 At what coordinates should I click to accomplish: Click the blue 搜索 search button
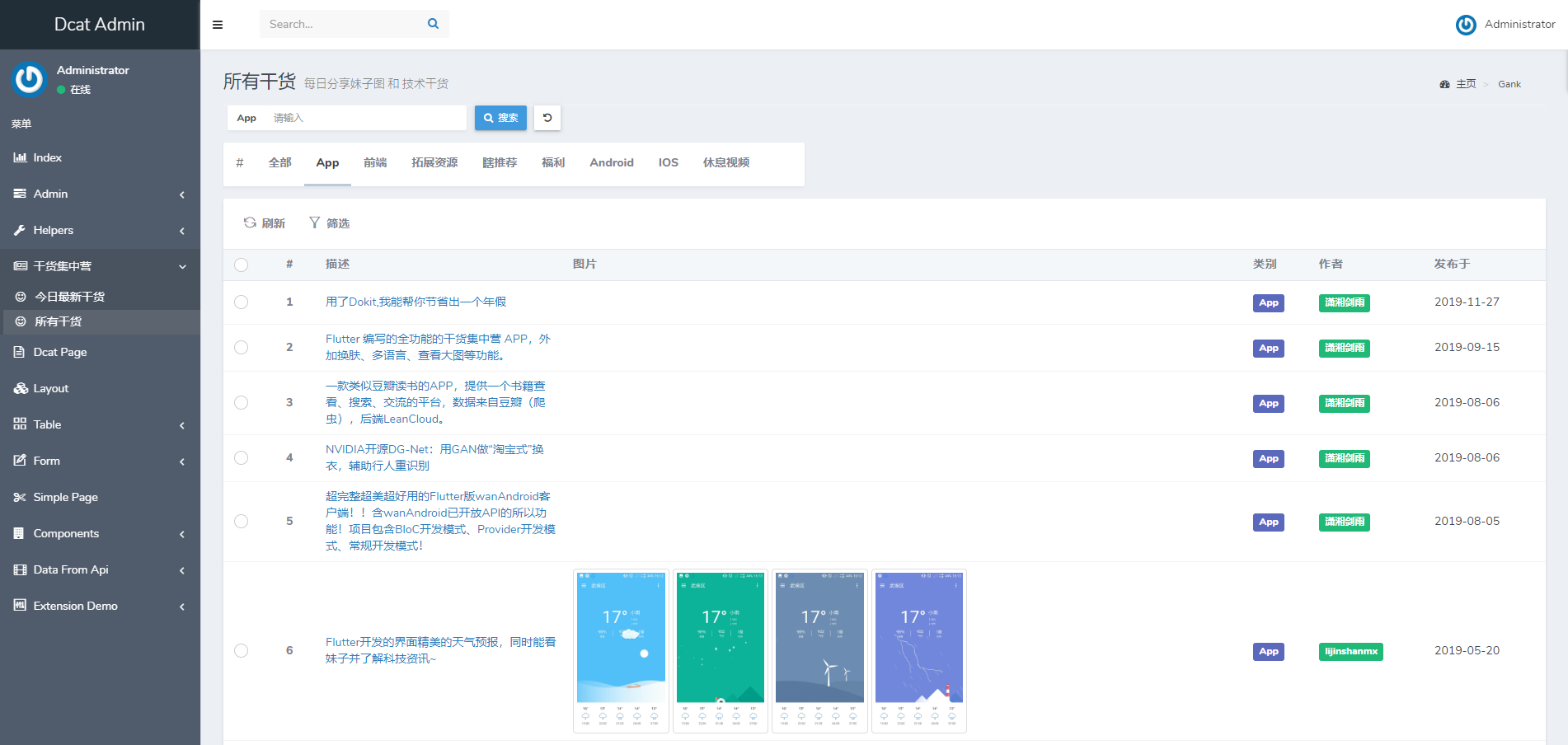[x=500, y=118]
